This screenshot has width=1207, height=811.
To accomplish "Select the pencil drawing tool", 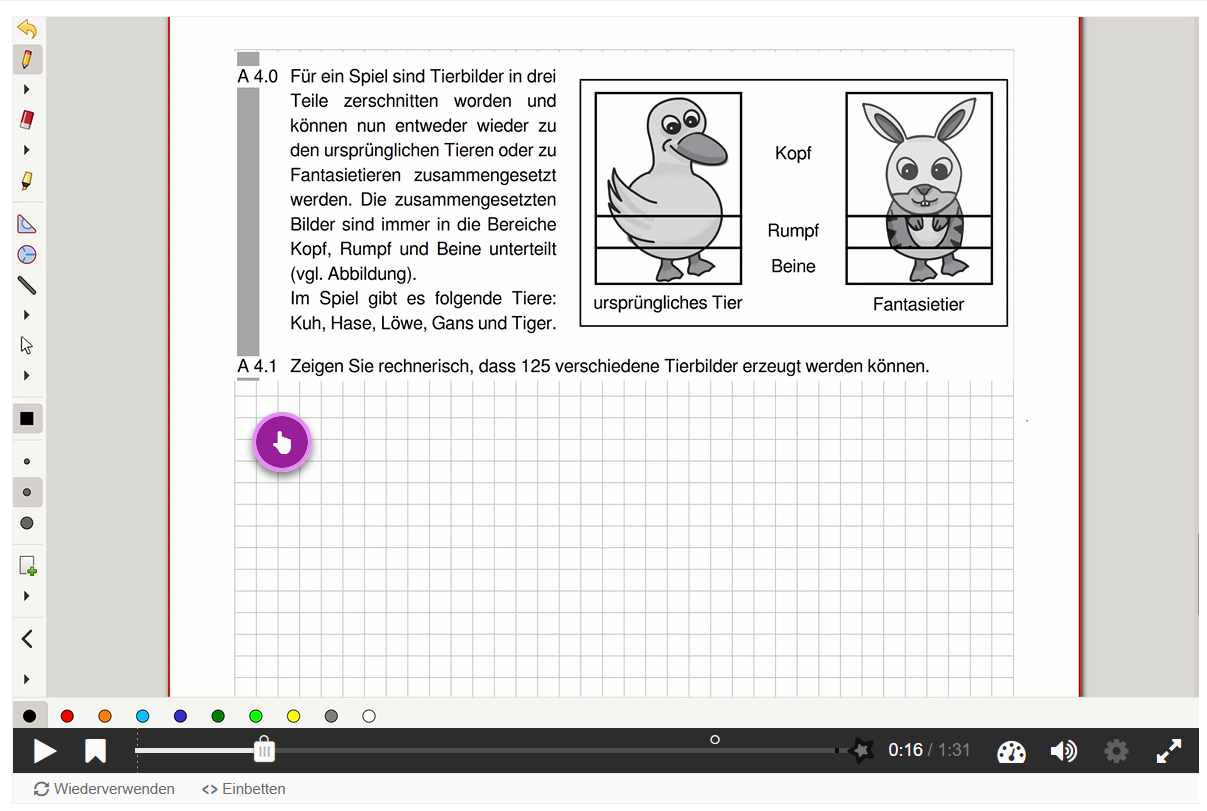I will (27, 59).
